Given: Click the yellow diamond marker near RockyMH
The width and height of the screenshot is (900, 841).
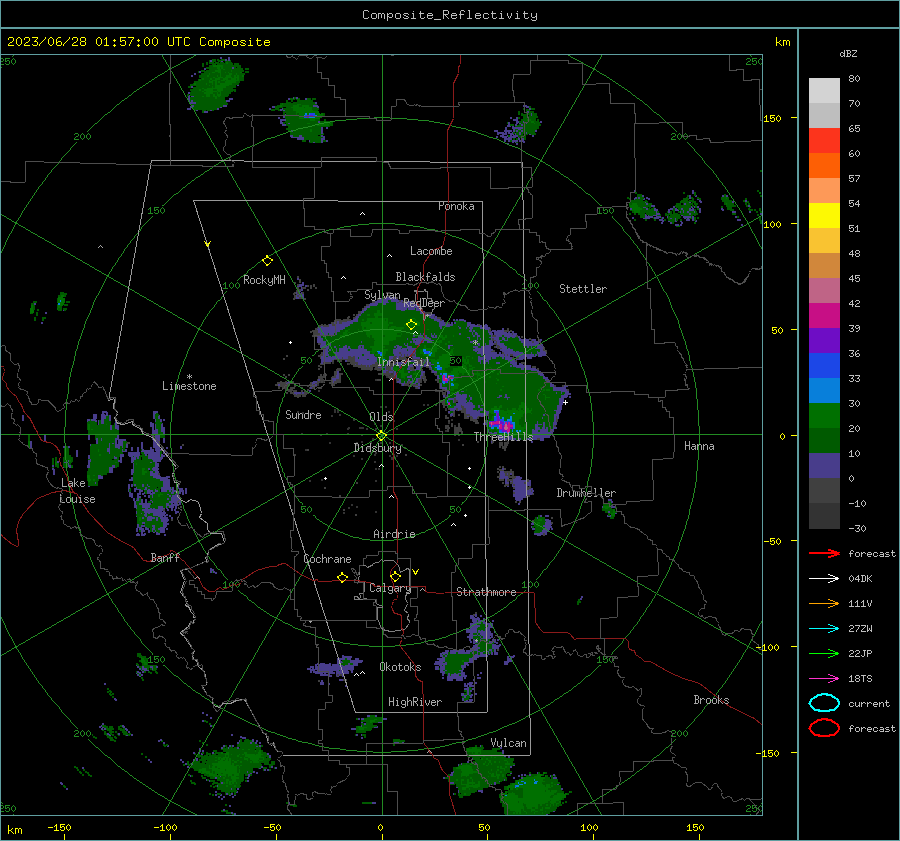Looking at the screenshot, I should click(x=267, y=261).
